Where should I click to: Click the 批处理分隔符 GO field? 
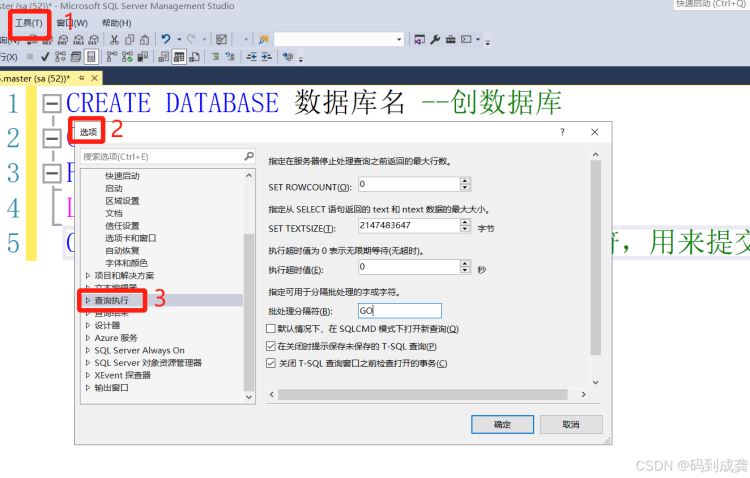[x=399, y=311]
